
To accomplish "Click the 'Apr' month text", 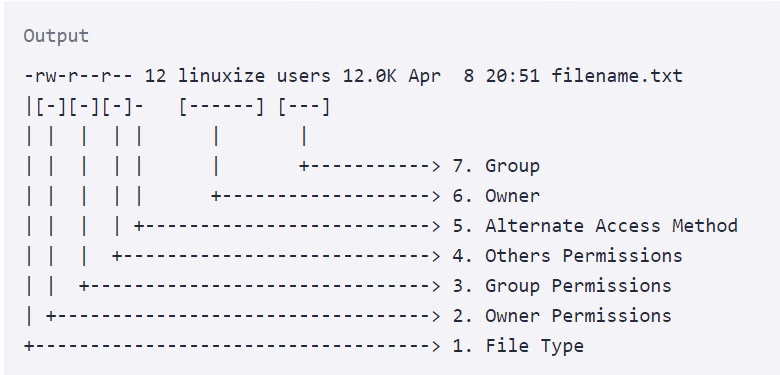I will [x=425, y=76].
